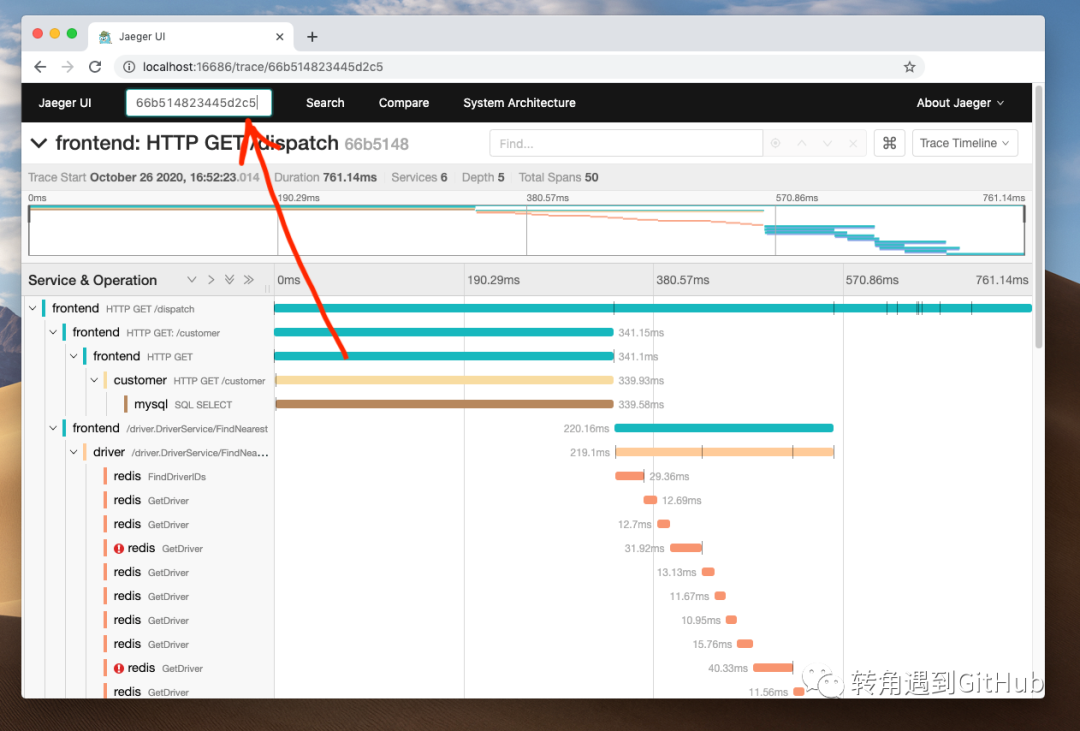Click the page vertical scrollbar
This screenshot has width=1080, height=731.
(x=1039, y=217)
